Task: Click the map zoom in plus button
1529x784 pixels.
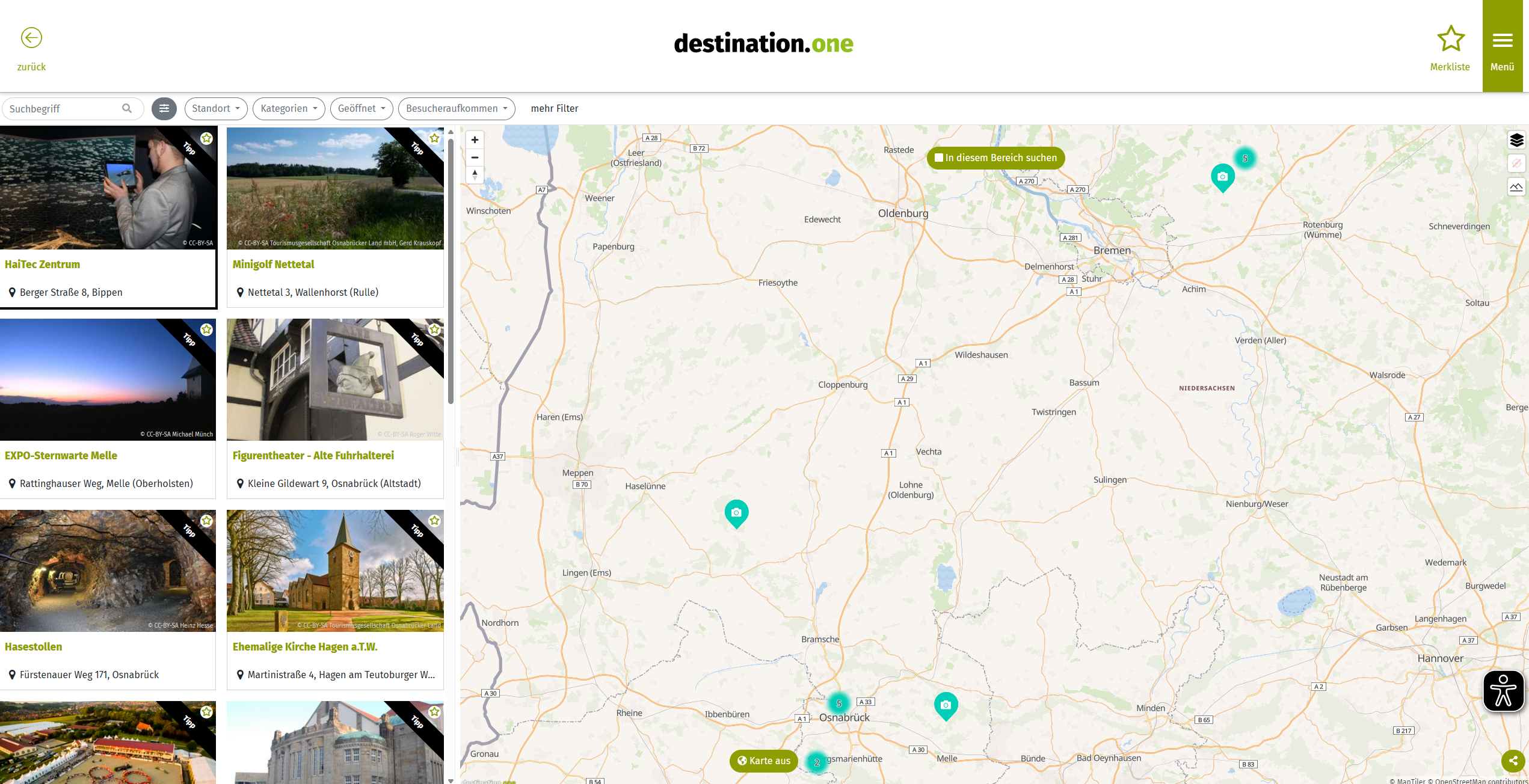Action: [x=475, y=140]
